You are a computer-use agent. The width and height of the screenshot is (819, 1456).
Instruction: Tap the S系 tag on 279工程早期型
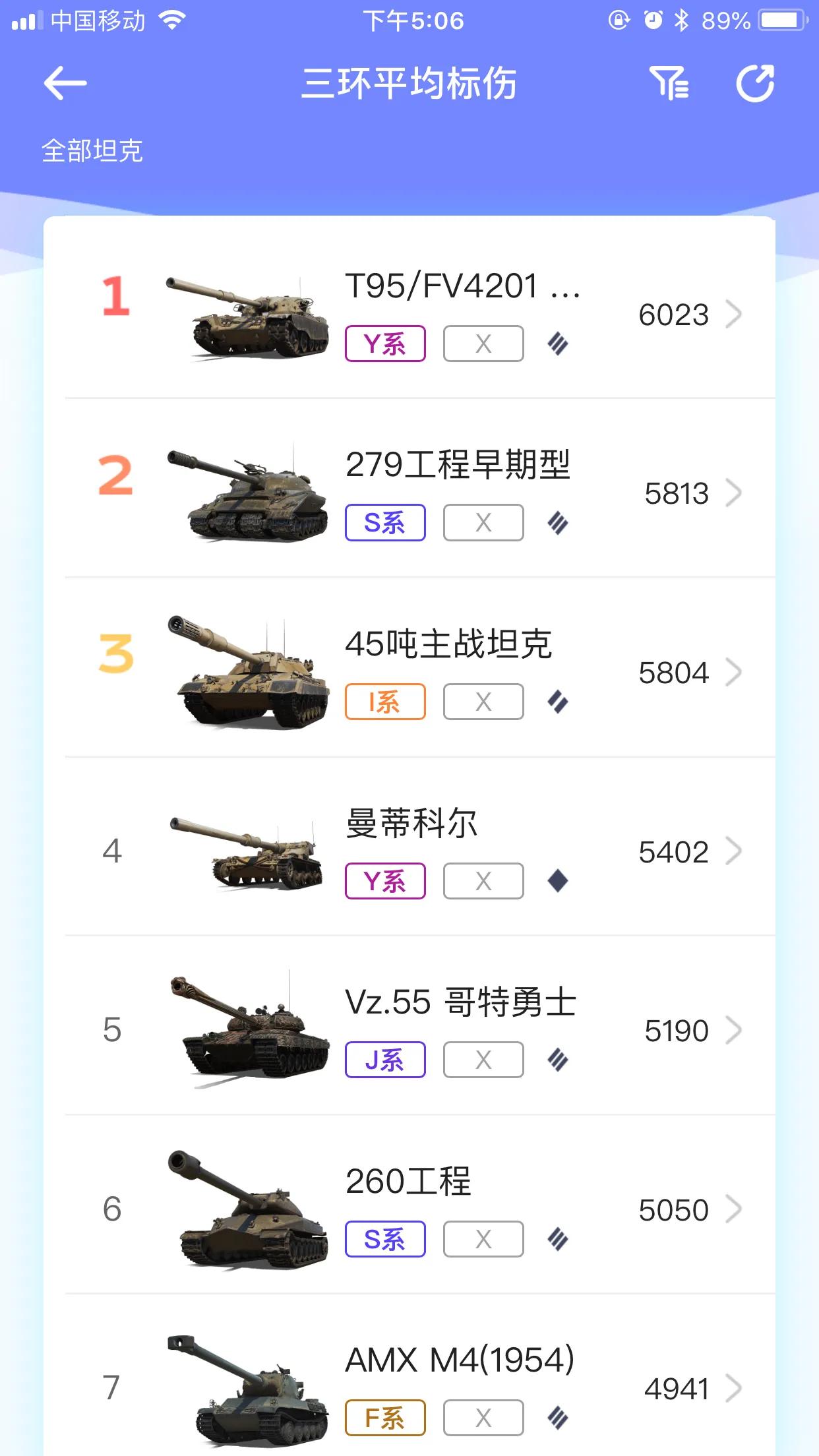pos(385,523)
